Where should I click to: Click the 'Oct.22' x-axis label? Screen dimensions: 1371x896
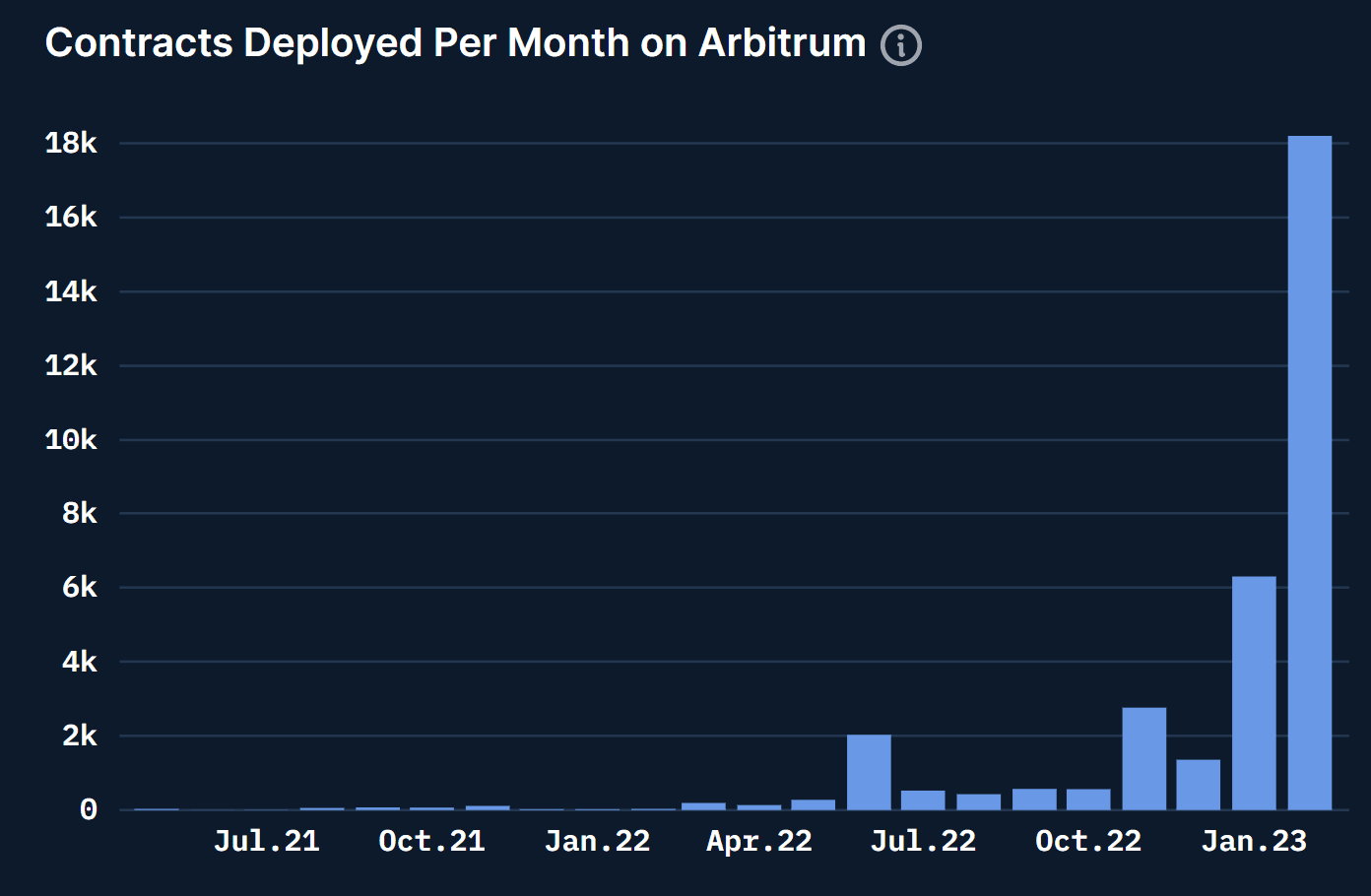point(1088,842)
